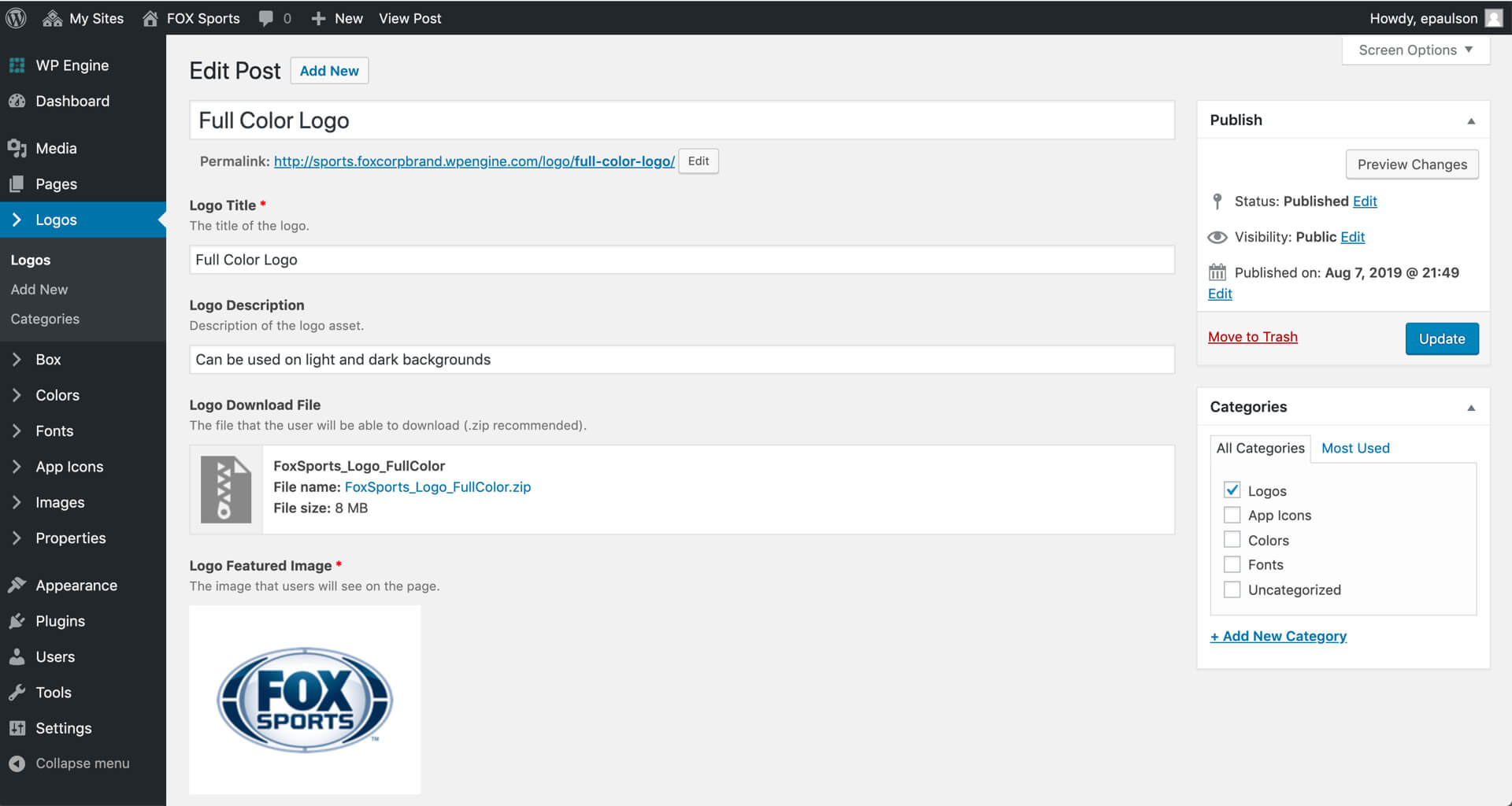Viewport: 1512px width, 806px height.
Task: Click the plus icon beside New
Action: coord(318,18)
